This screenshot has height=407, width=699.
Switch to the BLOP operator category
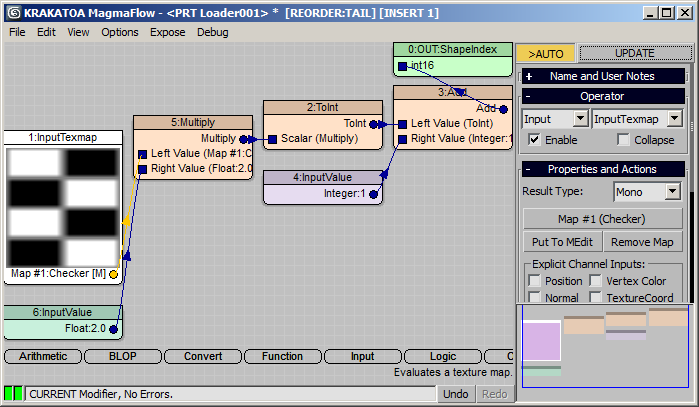pos(123,356)
